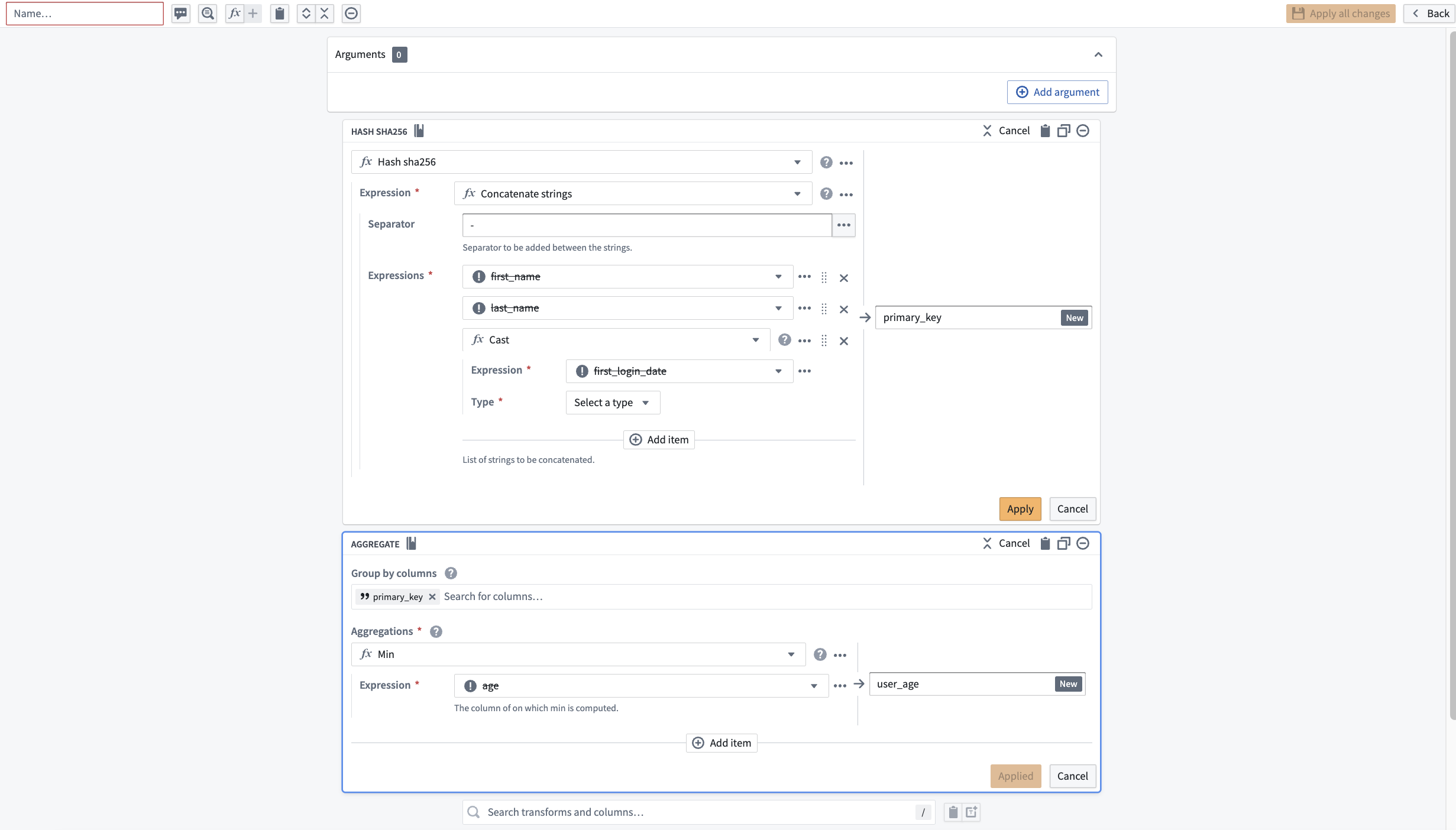Click Apply in HASH SHA256 panel
1456x830 pixels.
[1020, 509]
